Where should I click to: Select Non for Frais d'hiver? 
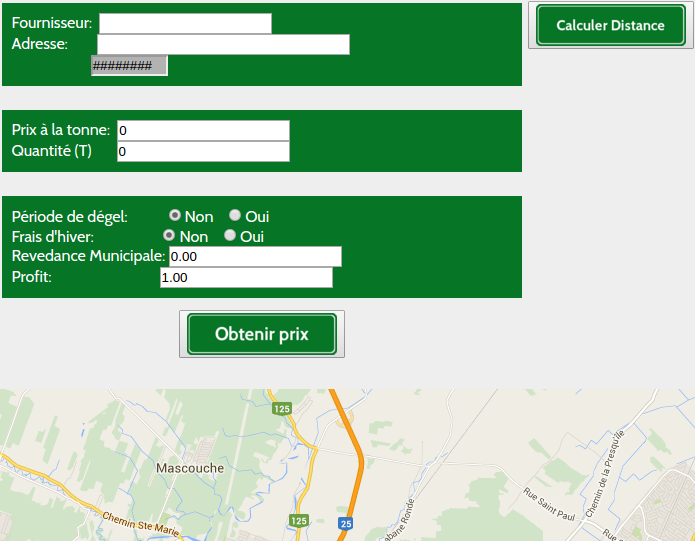(x=169, y=236)
